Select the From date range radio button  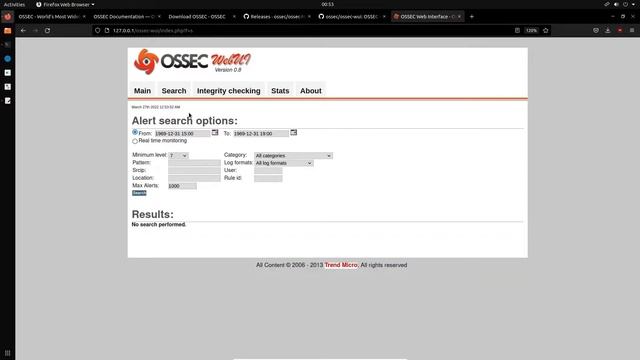tap(135, 132)
